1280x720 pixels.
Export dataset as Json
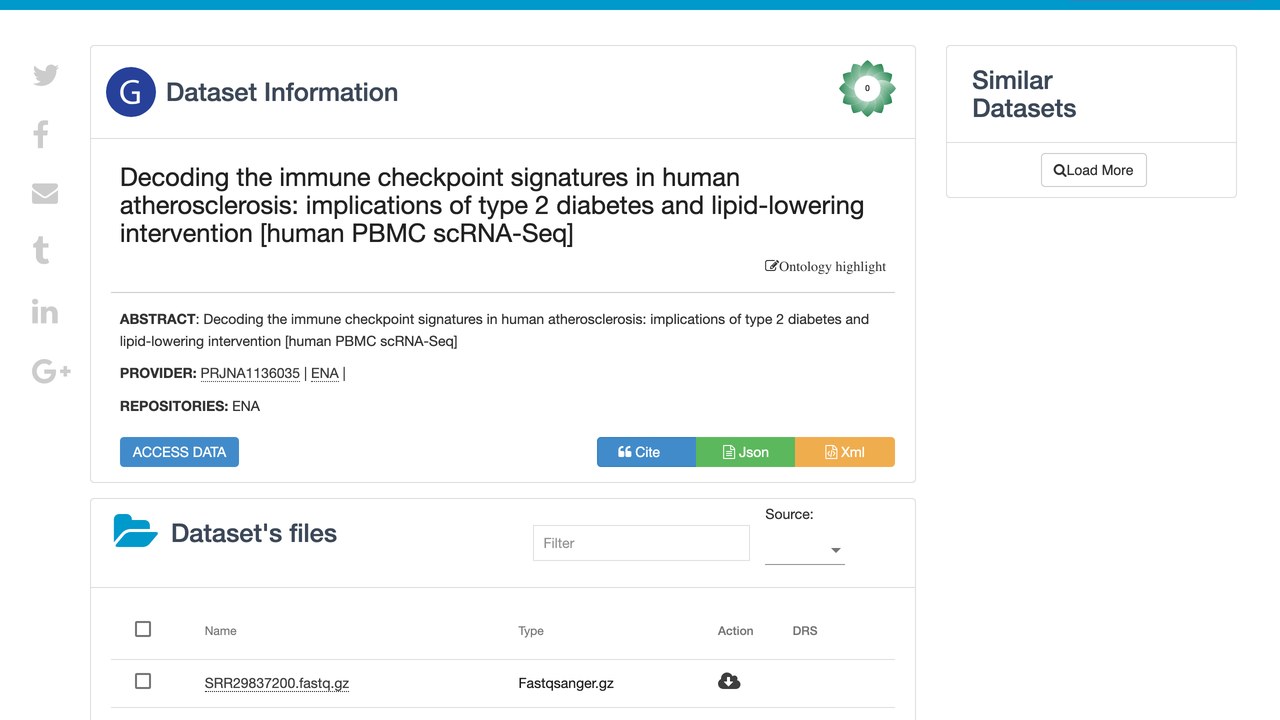745,452
